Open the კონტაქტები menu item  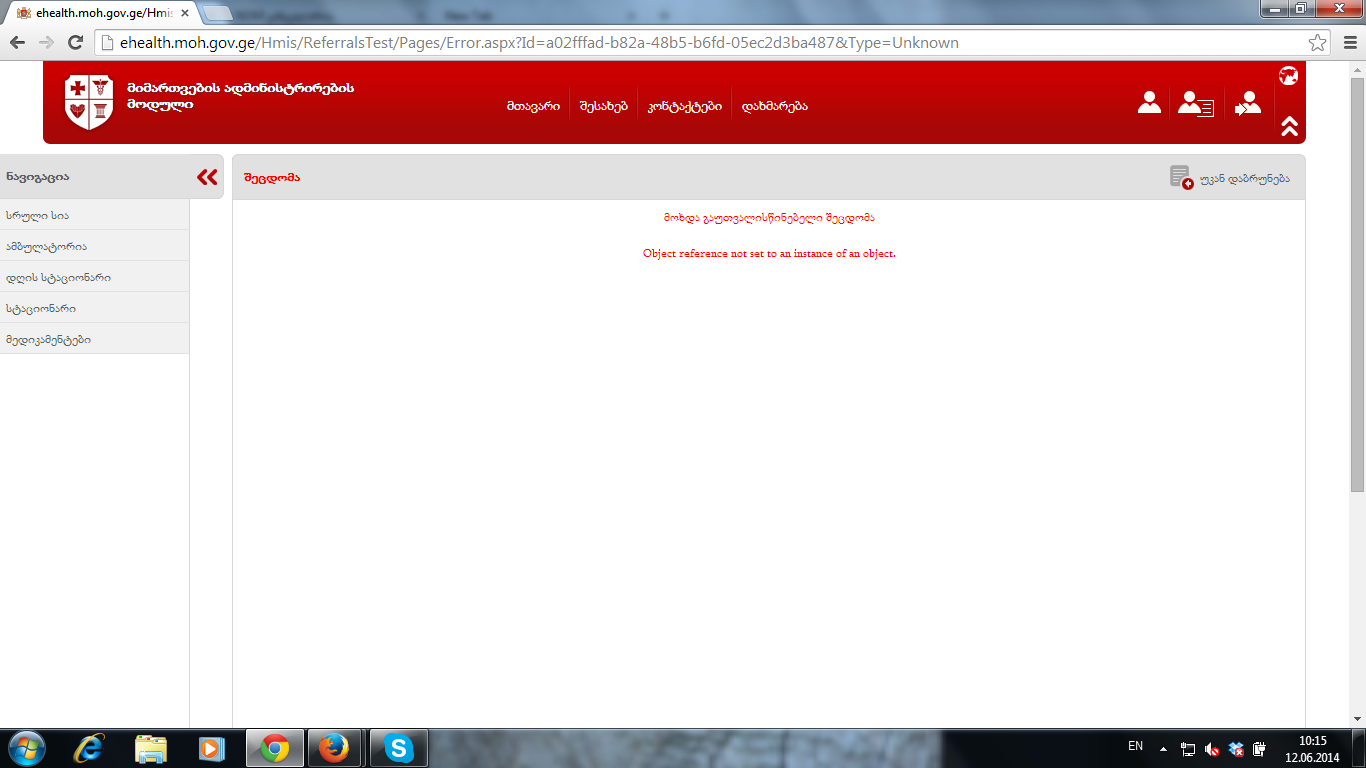(684, 106)
